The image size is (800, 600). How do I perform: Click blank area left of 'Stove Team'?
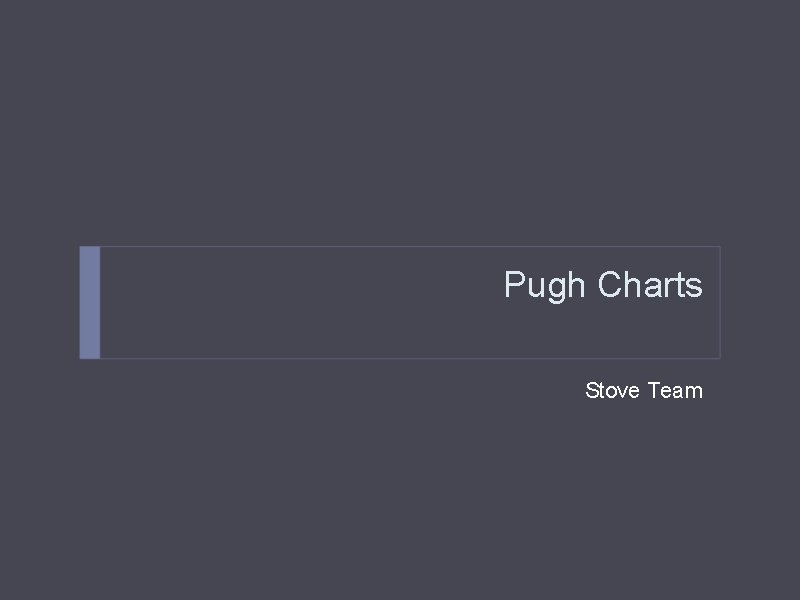coord(350,391)
